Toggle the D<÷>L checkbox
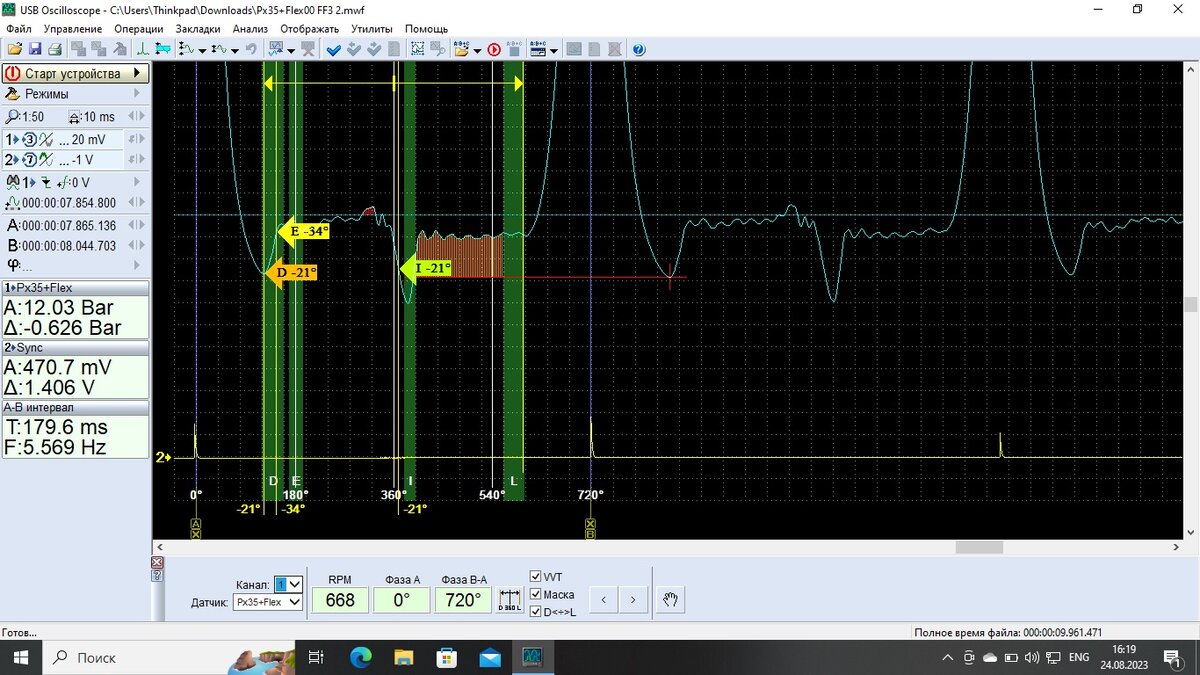1200x675 pixels. 535,611
